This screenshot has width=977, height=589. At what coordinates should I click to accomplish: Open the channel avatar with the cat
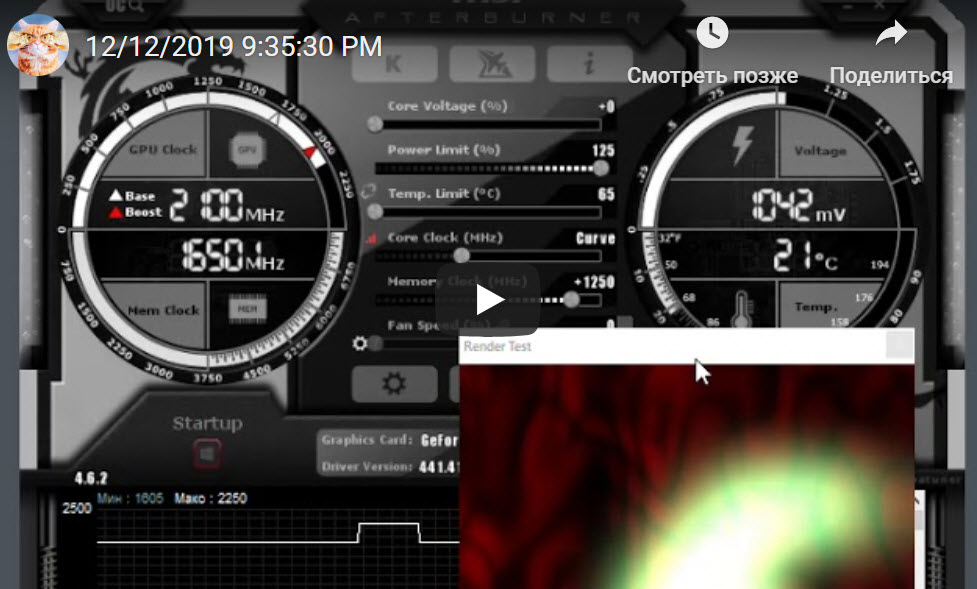click(37, 45)
